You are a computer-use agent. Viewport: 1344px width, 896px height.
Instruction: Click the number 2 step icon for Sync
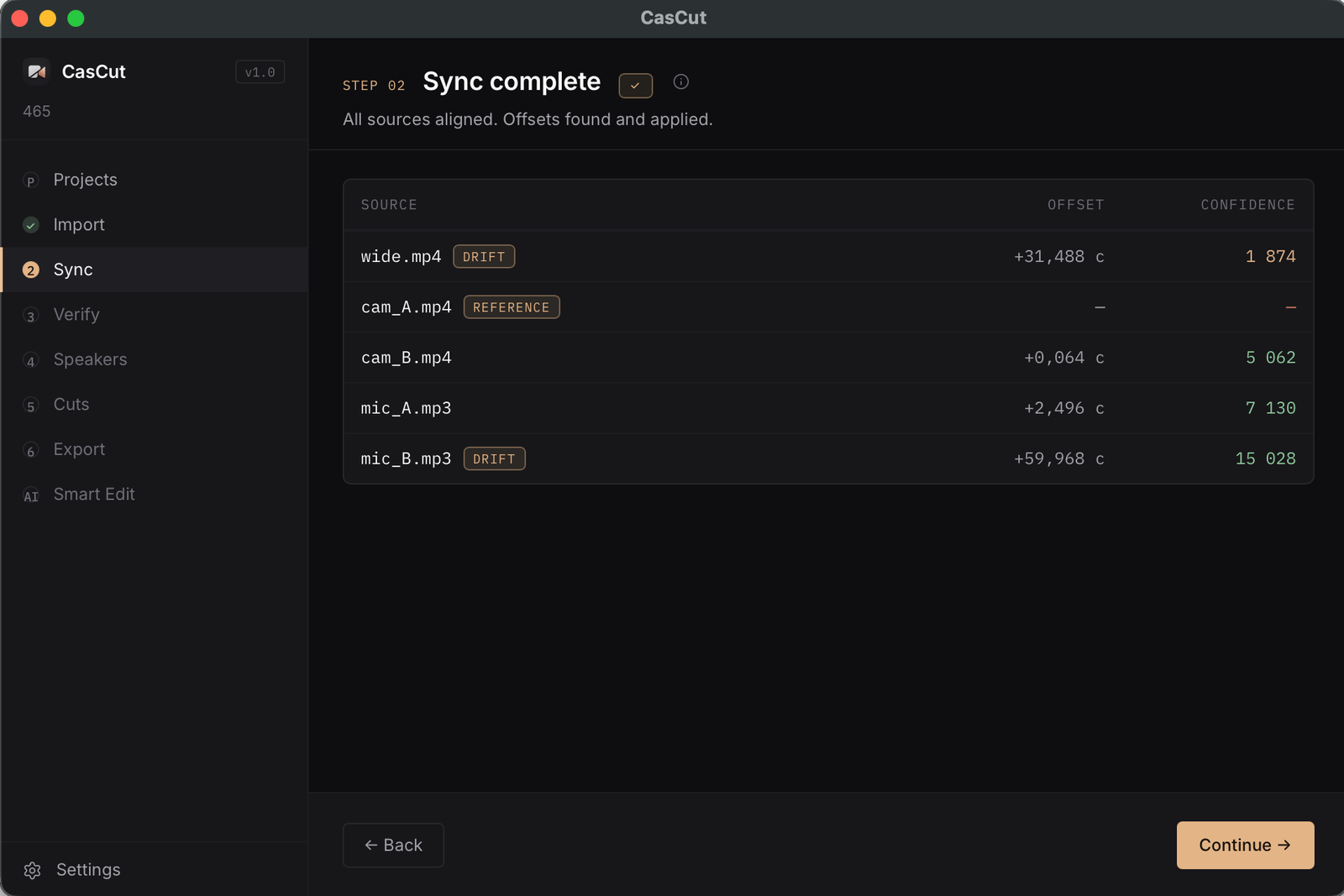[31, 270]
